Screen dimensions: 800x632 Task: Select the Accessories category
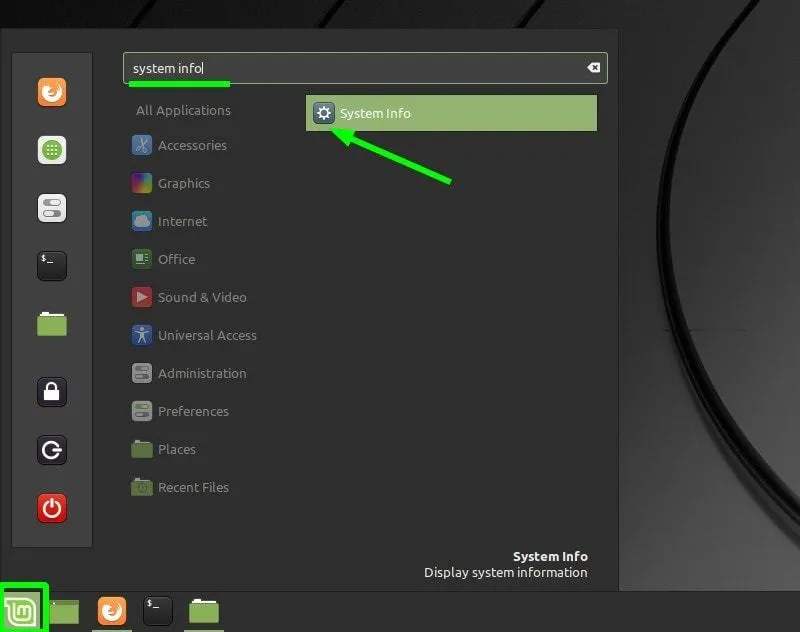(x=190, y=145)
